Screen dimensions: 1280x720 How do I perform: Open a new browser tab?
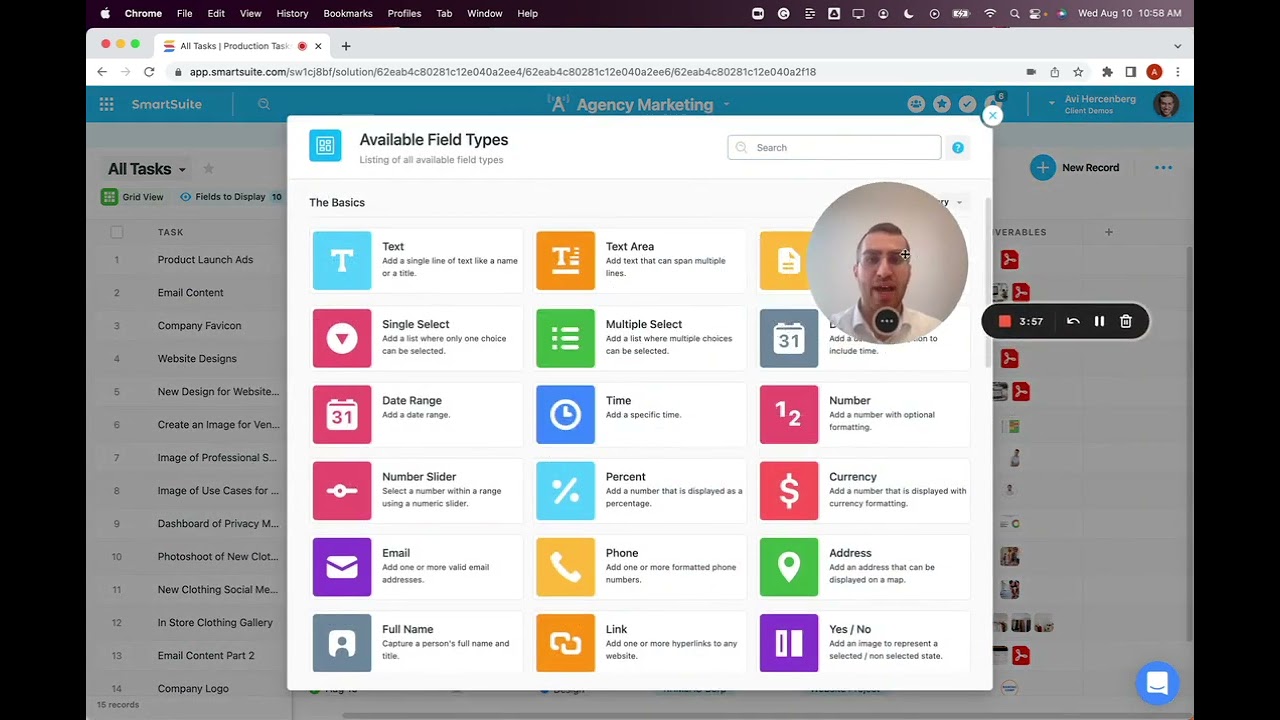(346, 46)
